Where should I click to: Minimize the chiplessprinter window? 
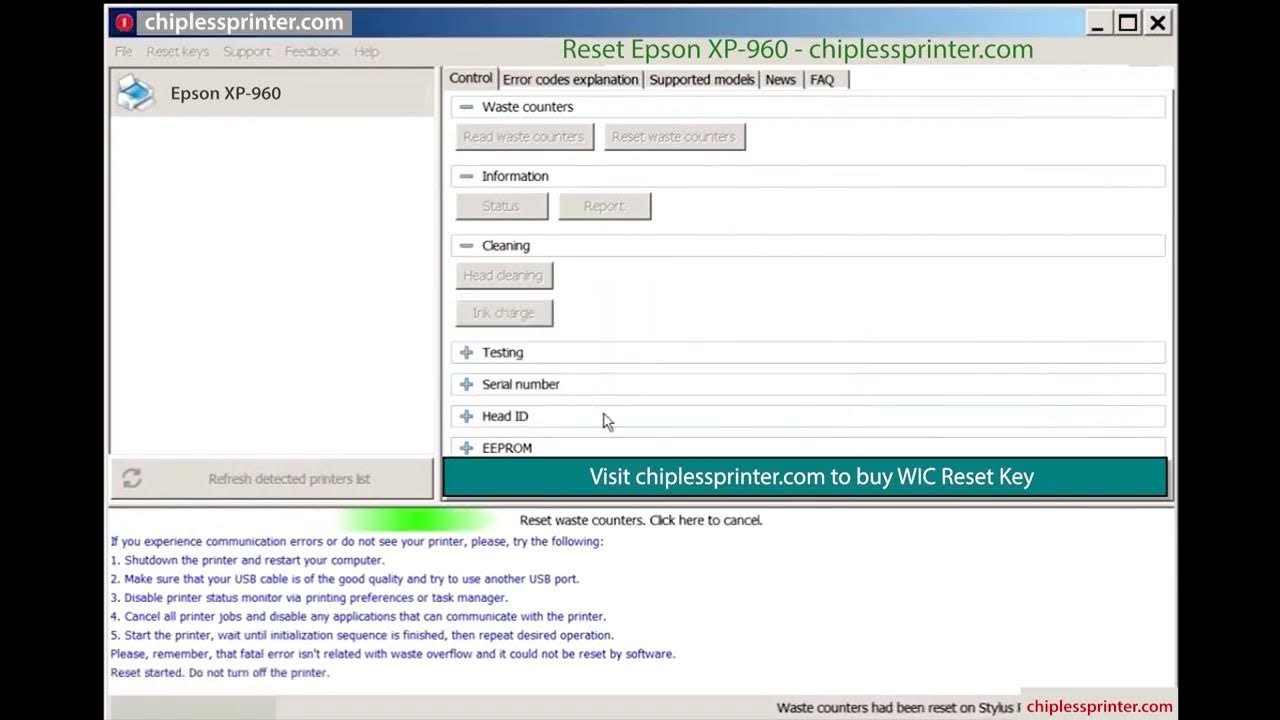click(1098, 23)
